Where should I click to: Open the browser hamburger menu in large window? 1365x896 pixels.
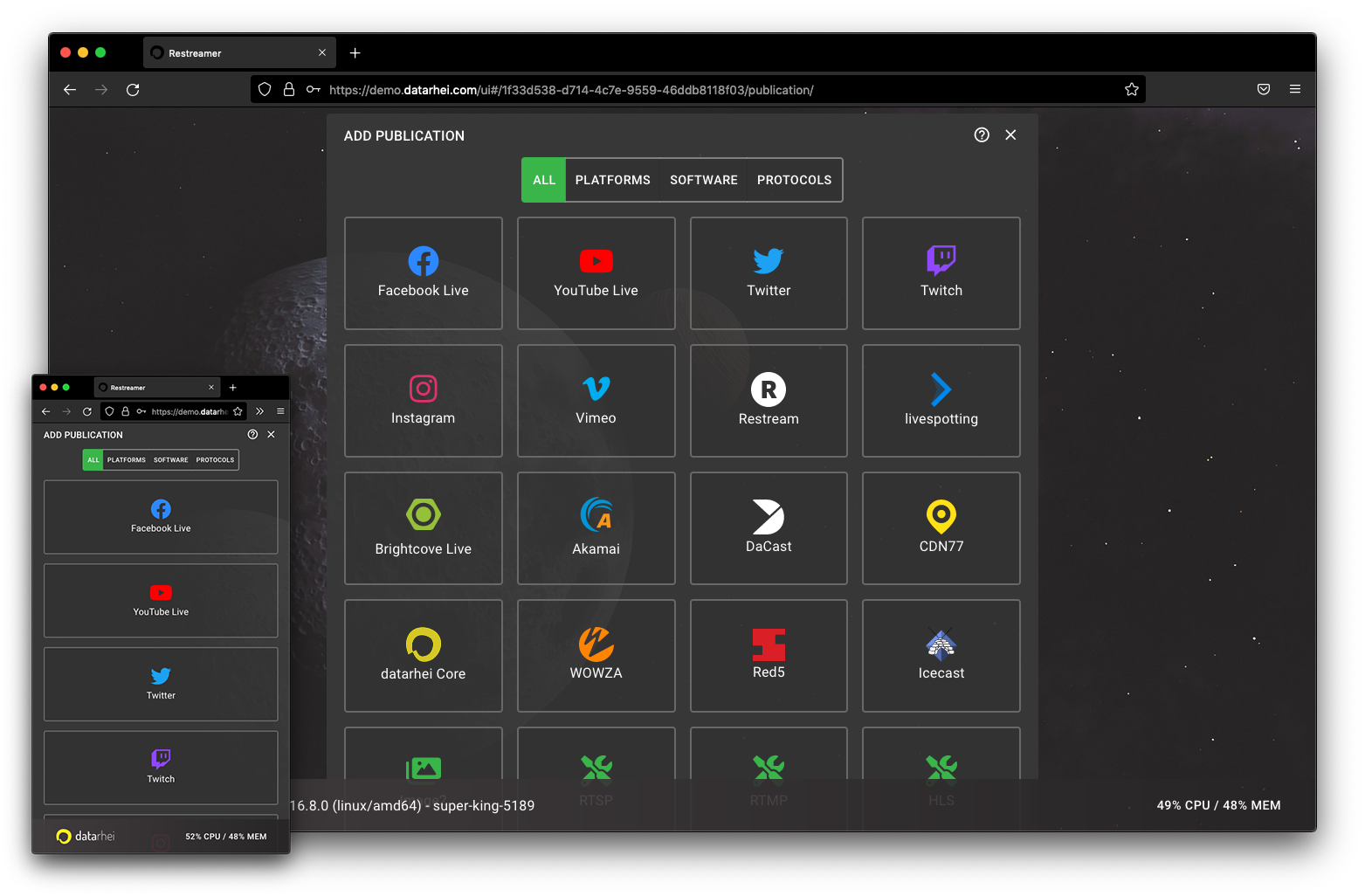point(1295,89)
